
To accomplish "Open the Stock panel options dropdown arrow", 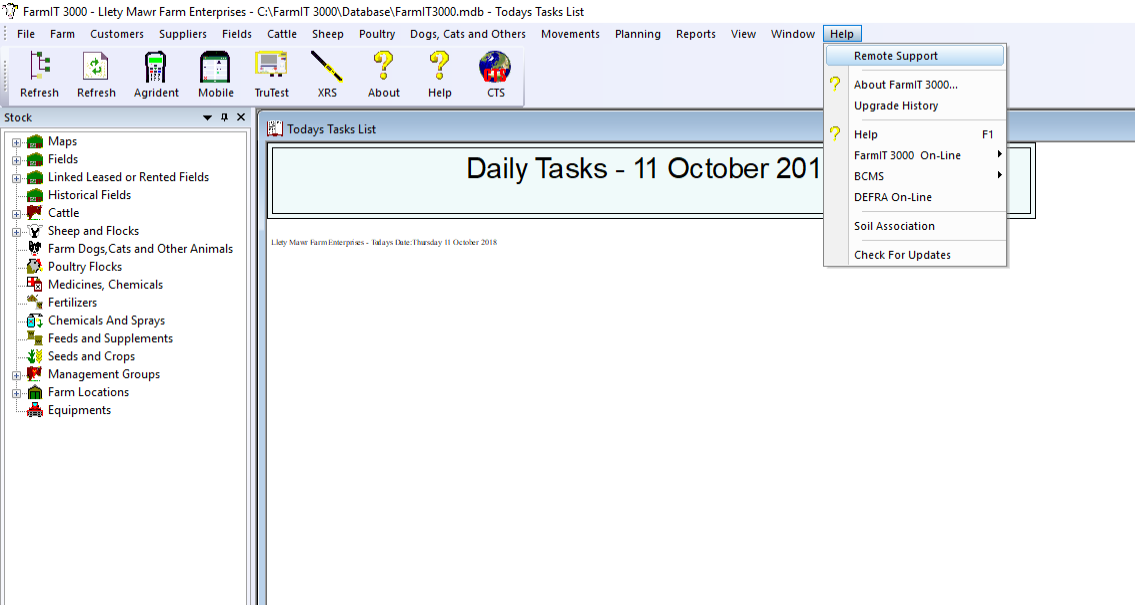I will click(207, 117).
